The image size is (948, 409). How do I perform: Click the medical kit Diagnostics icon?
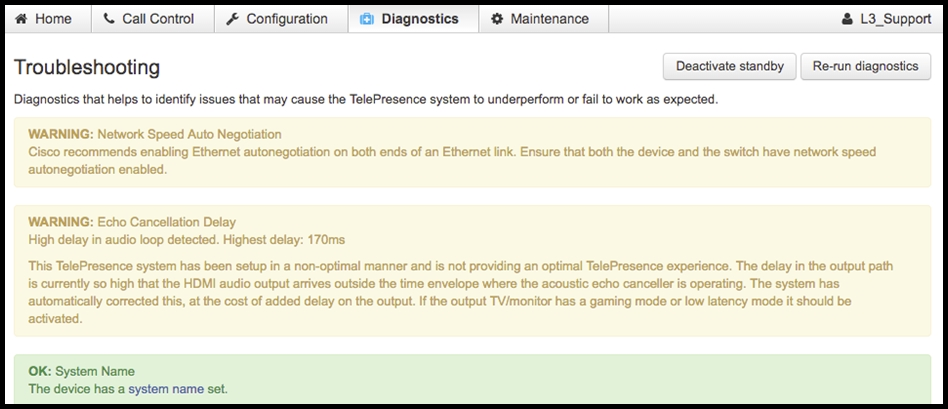click(366, 19)
